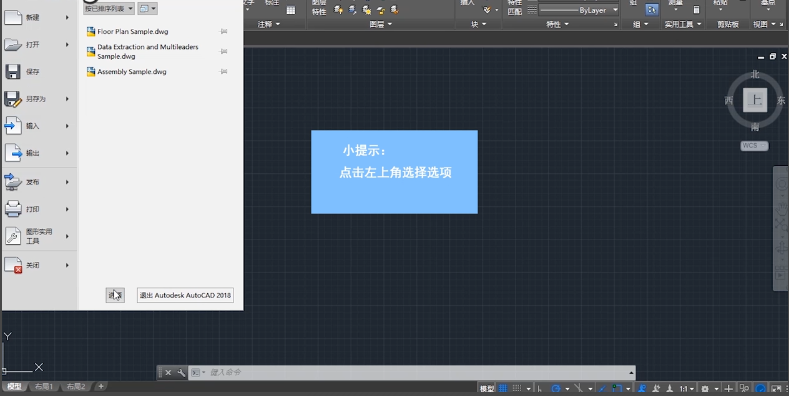Expand the 组 panel title
Screen dimensions: 789x396
pos(640,24)
